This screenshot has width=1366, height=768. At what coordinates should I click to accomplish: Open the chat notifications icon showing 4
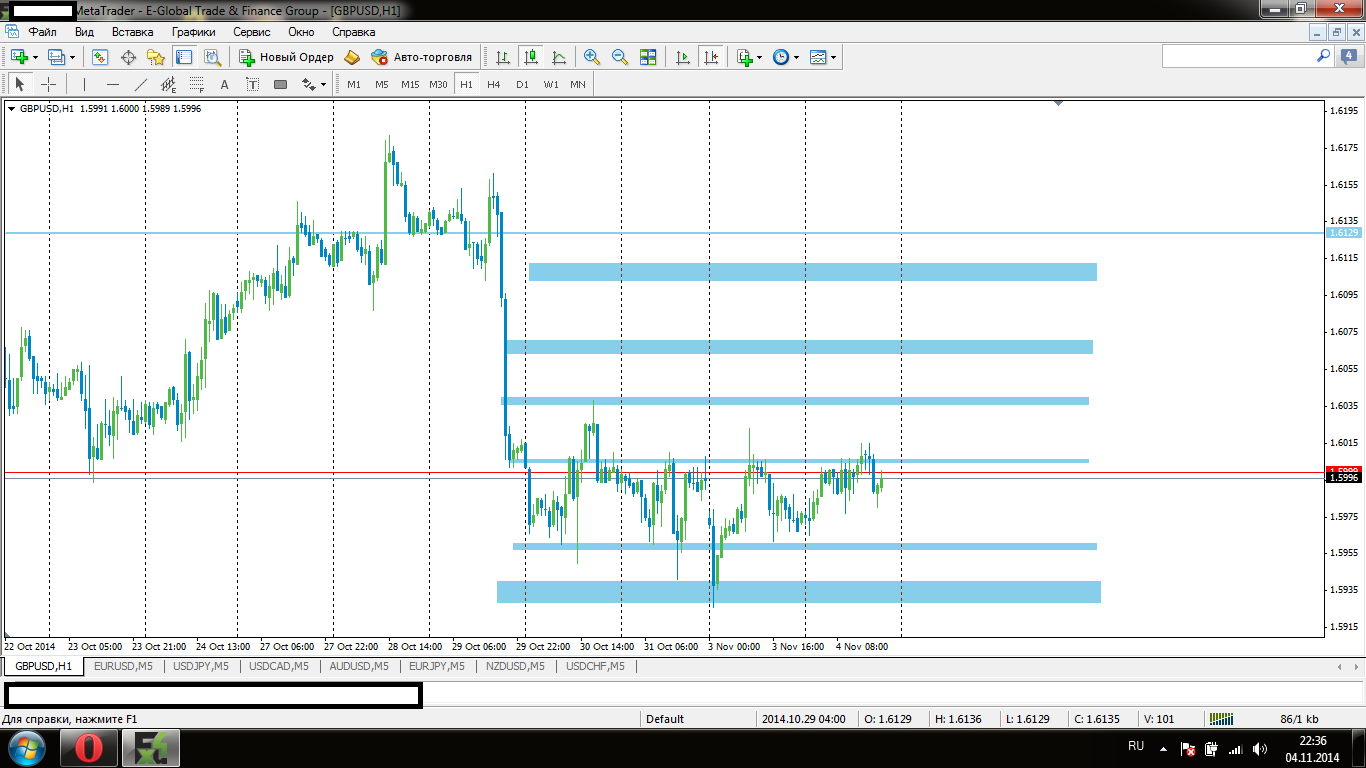[x=1350, y=57]
